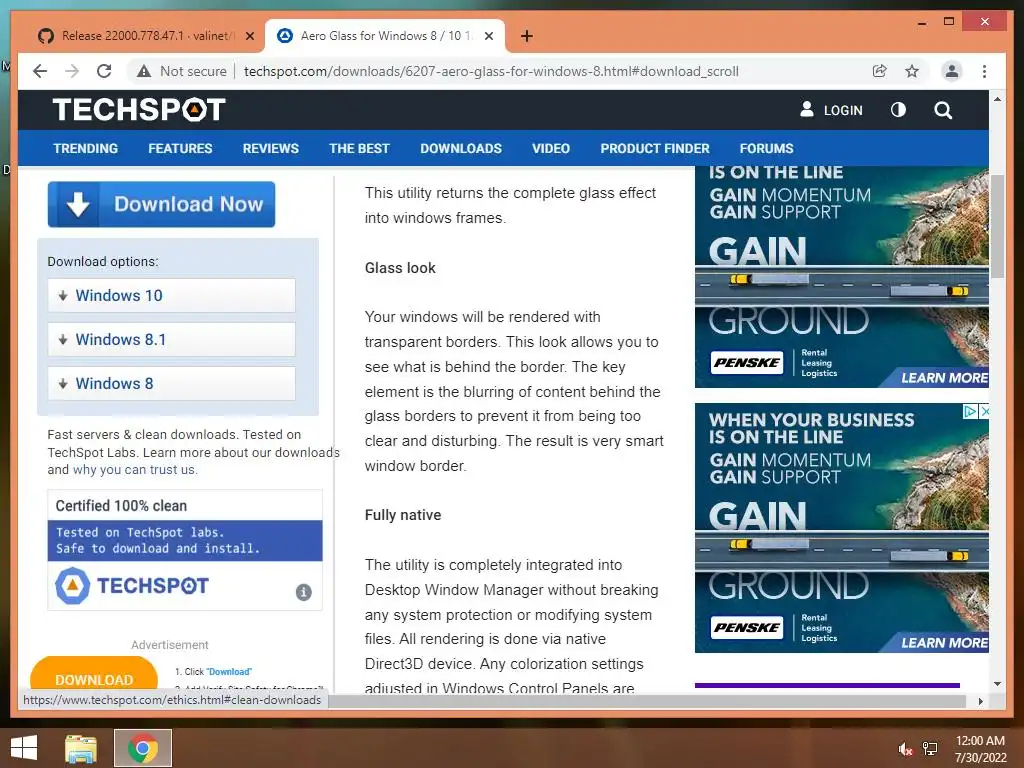This screenshot has height=768, width=1024.
Task: Follow the 'why you can trust us' link
Action: 135,470
